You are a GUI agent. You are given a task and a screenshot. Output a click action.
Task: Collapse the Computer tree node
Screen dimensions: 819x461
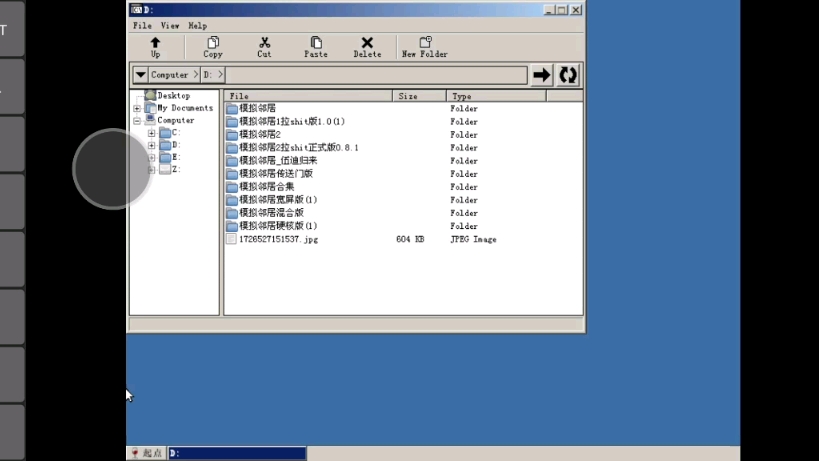click(x=137, y=121)
